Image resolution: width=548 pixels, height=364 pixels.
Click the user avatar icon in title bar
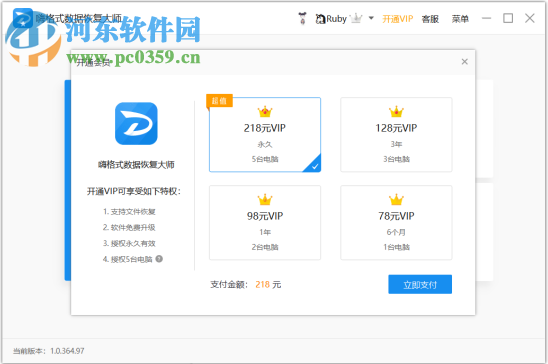coord(303,19)
